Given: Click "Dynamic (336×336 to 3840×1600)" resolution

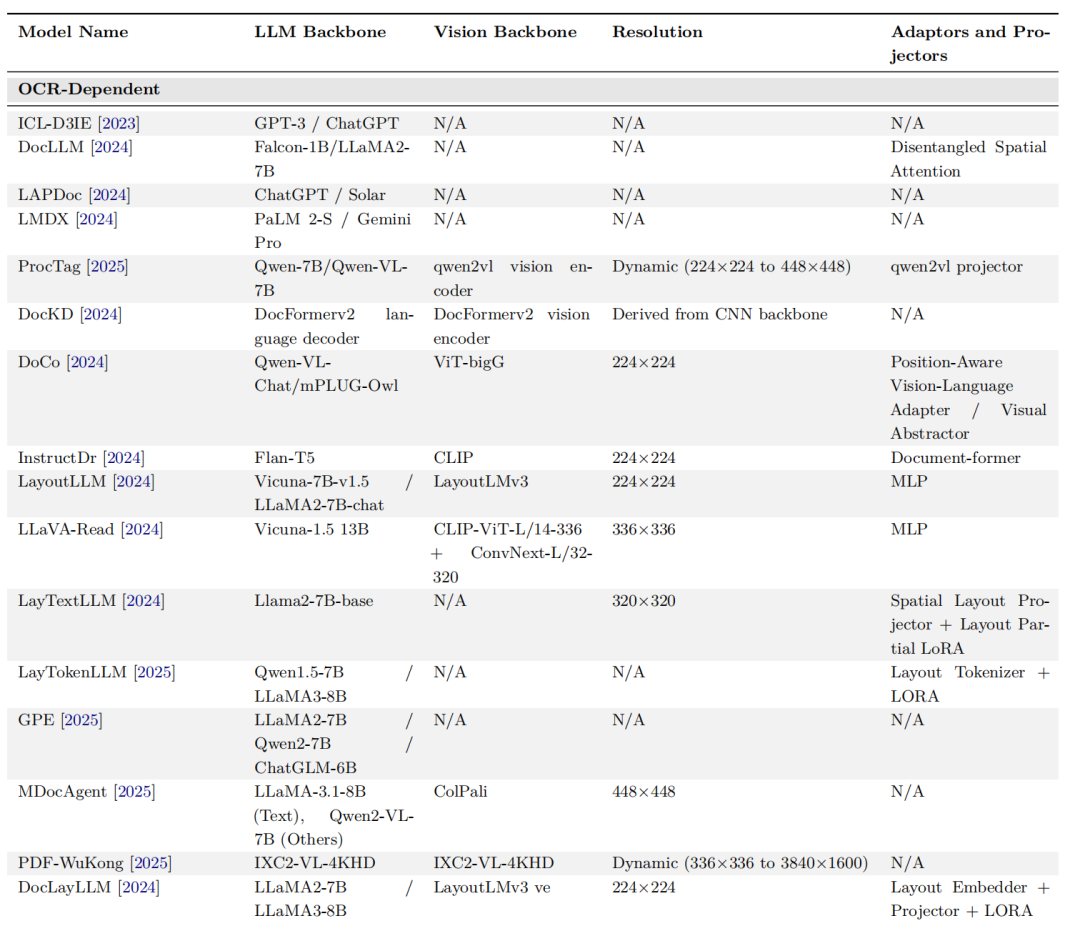Looking at the screenshot, I should [740, 863].
